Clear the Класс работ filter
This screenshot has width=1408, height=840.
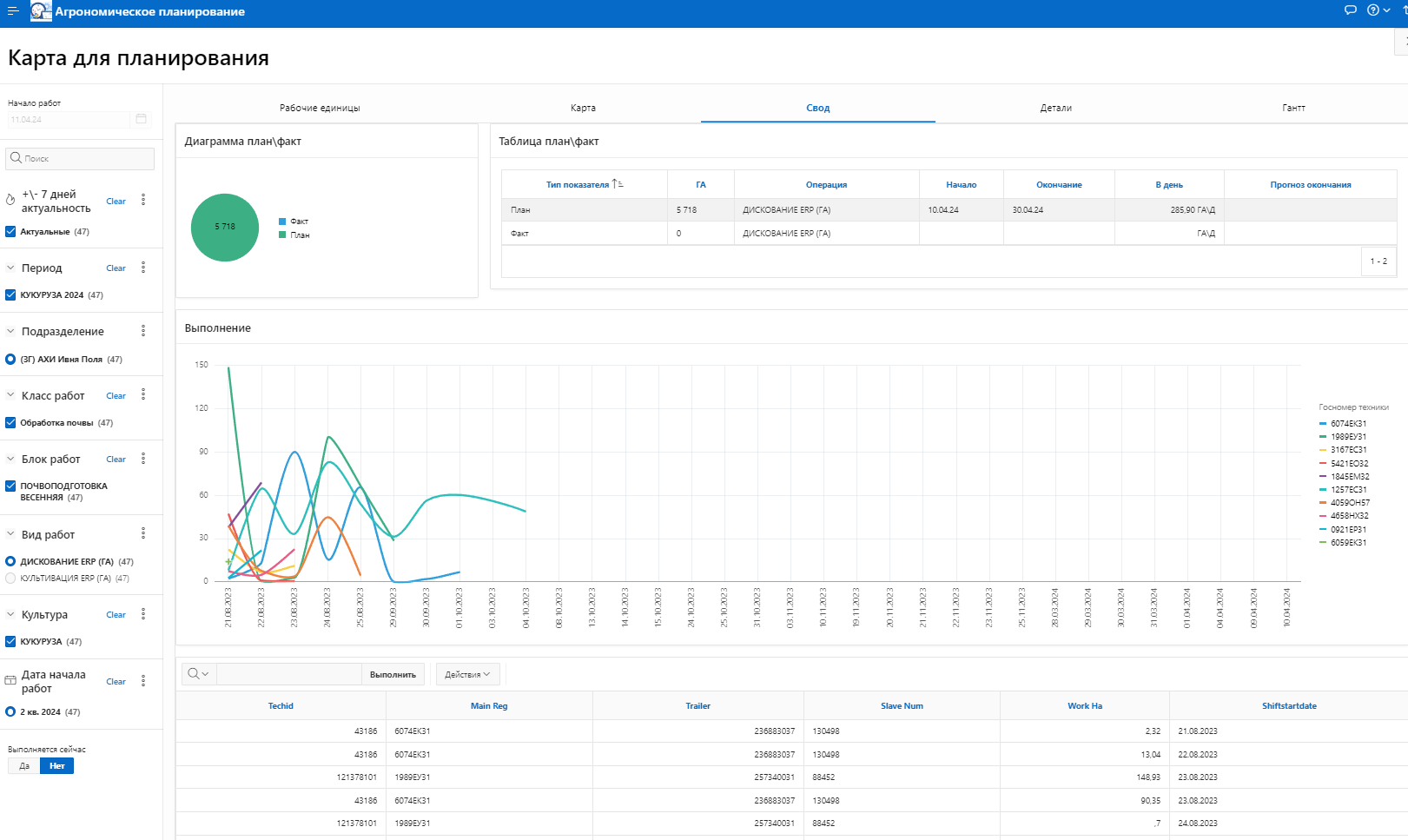pyautogui.click(x=116, y=396)
